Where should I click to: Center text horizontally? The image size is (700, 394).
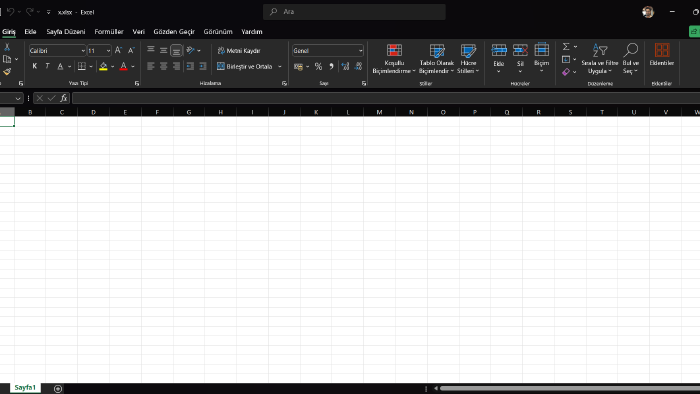pyautogui.click(x=163, y=66)
